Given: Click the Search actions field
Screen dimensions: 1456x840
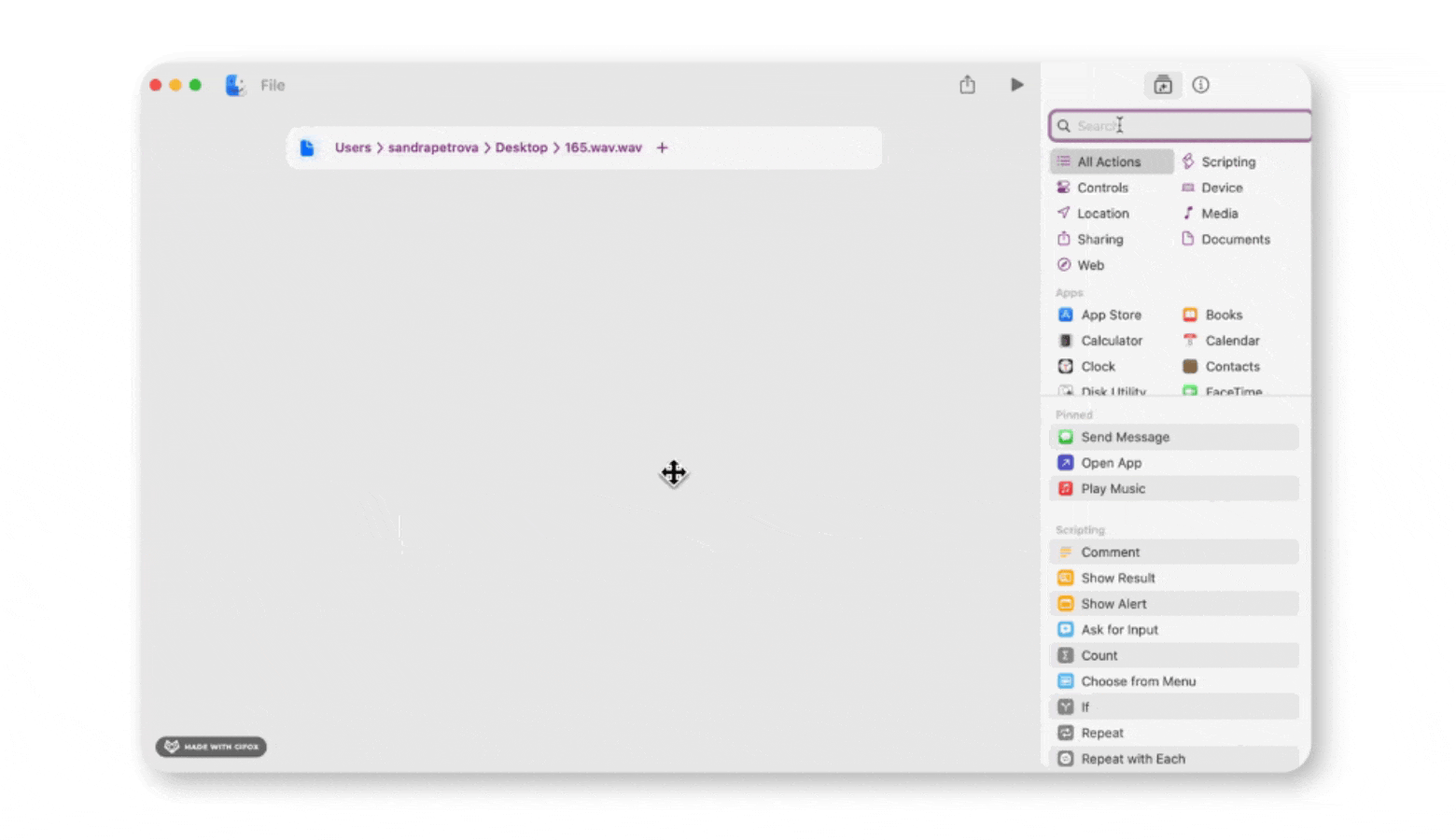Looking at the screenshot, I should 1181,126.
